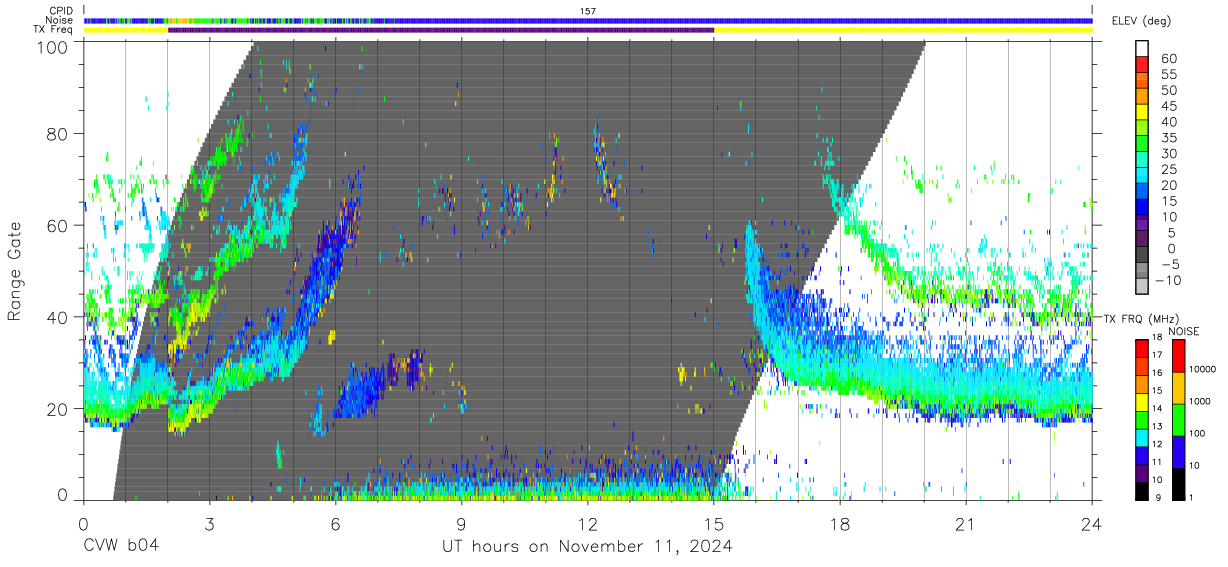Click the y-axis tick label '100'
Image resolution: width=1228 pixels, height=567 pixels.
tap(53, 47)
